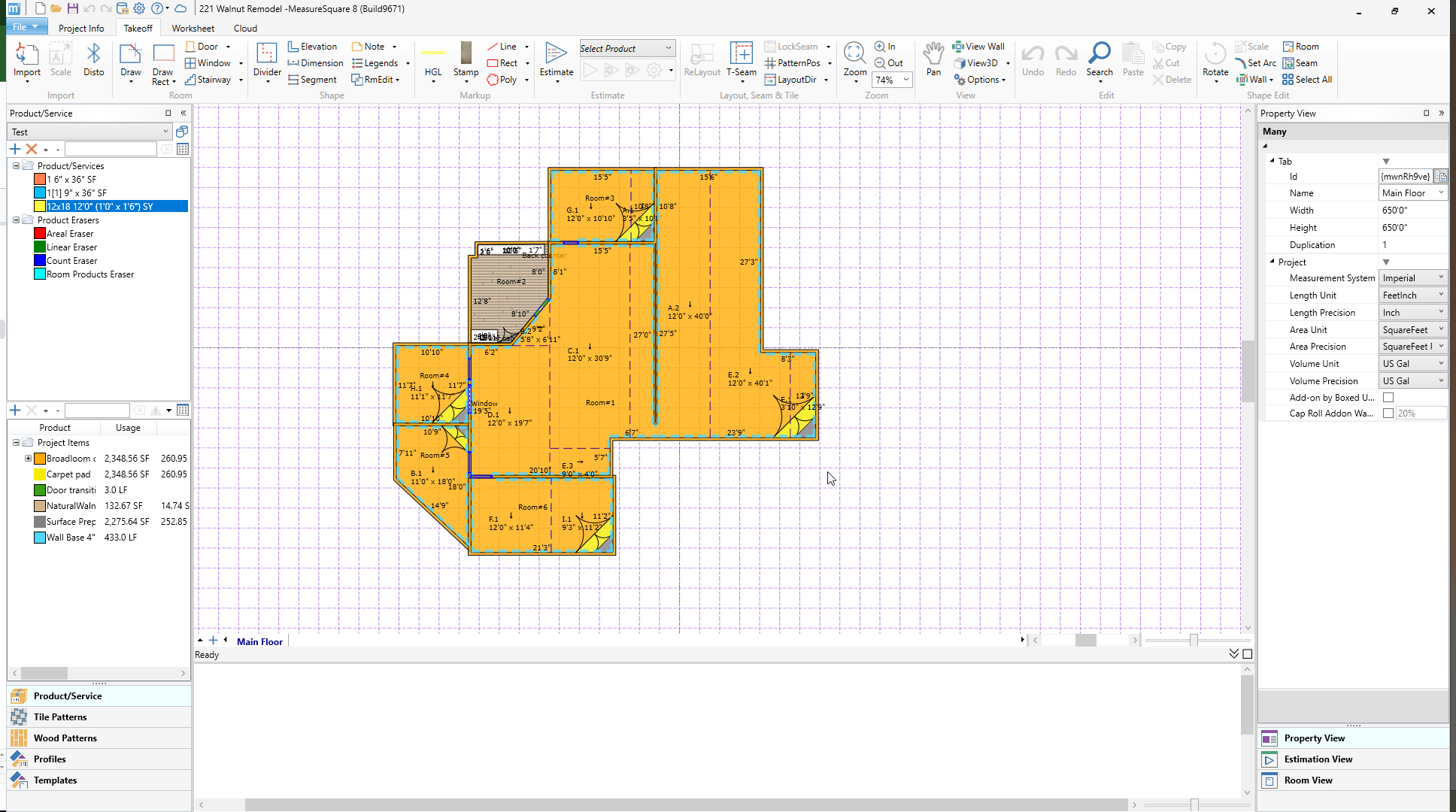Click the Divider tool icon
This screenshot has width=1456, height=812.
point(266,55)
